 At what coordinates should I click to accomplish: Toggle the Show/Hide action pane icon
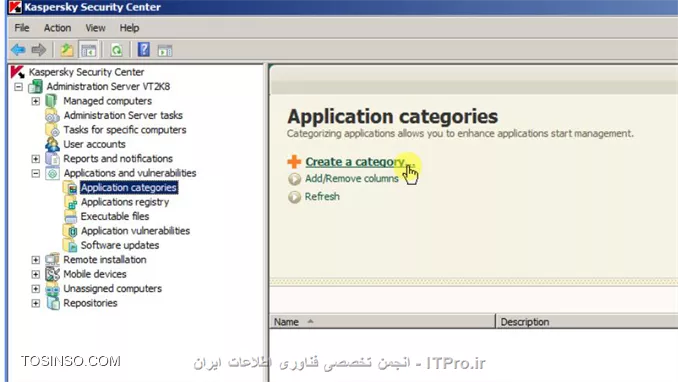(x=165, y=51)
